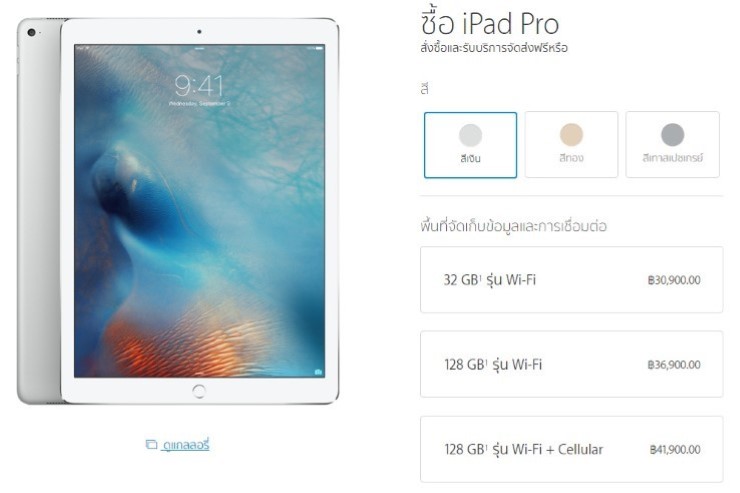Click the home button on iPad image
Image resolution: width=740 pixels, height=493 pixels.
point(199,391)
